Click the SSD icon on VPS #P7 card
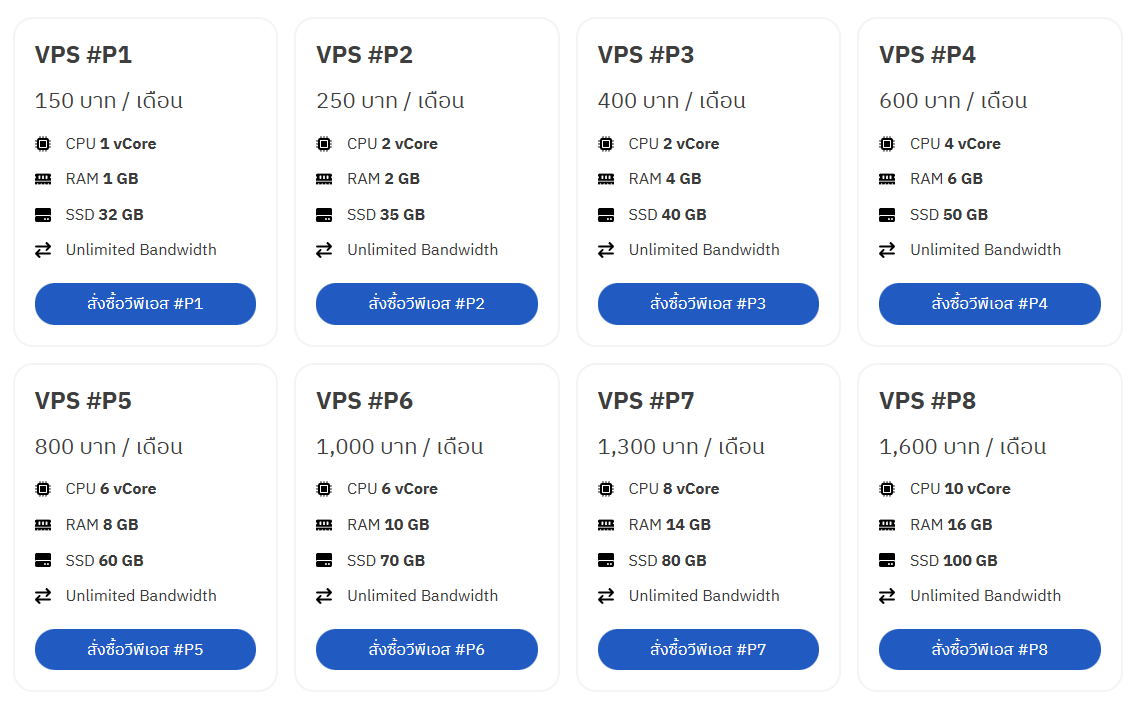The height and width of the screenshot is (704, 1133). point(605,560)
